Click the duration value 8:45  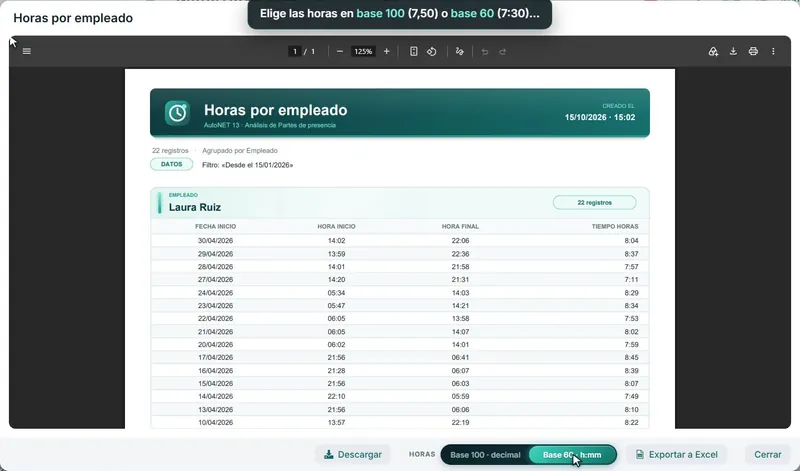click(631, 358)
